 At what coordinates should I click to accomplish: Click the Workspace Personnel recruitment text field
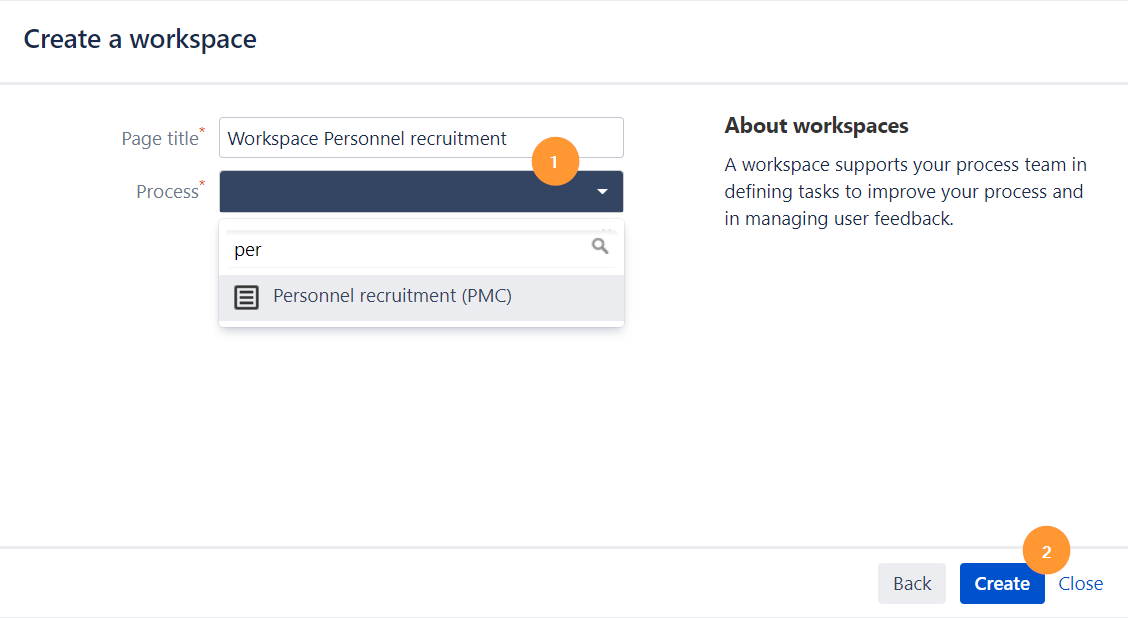pos(420,137)
